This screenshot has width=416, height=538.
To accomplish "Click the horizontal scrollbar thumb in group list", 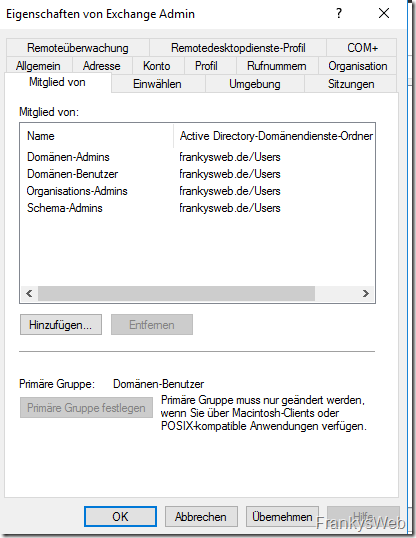I will pyautogui.click(x=176, y=293).
